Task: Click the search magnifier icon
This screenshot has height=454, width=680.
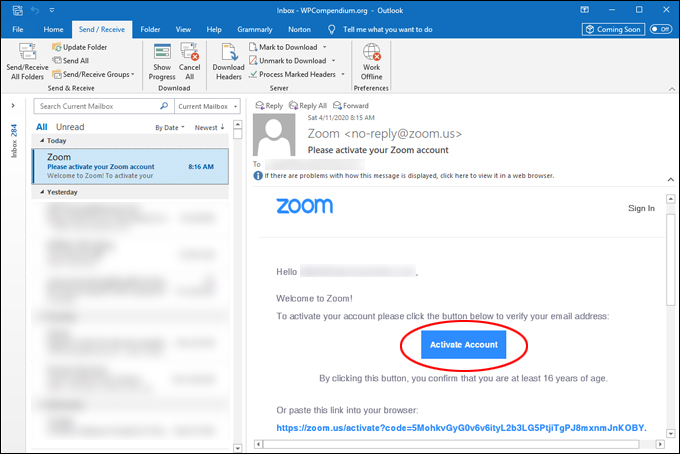Action: [164, 106]
